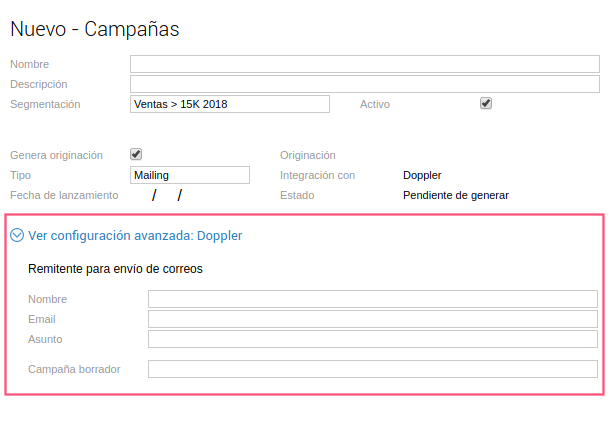Uncheck the Genera originación checkbox
615x426 pixels.
(136, 154)
